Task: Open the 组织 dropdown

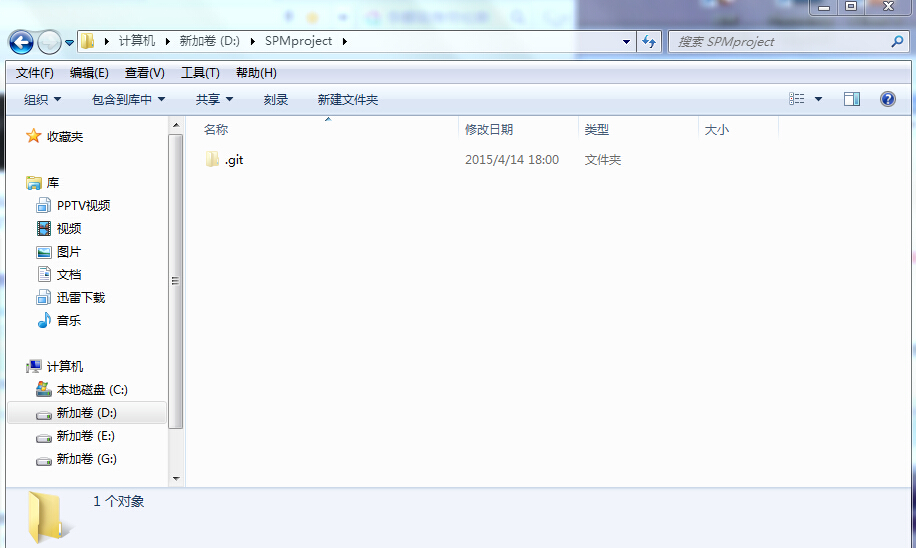Action: [x=42, y=100]
